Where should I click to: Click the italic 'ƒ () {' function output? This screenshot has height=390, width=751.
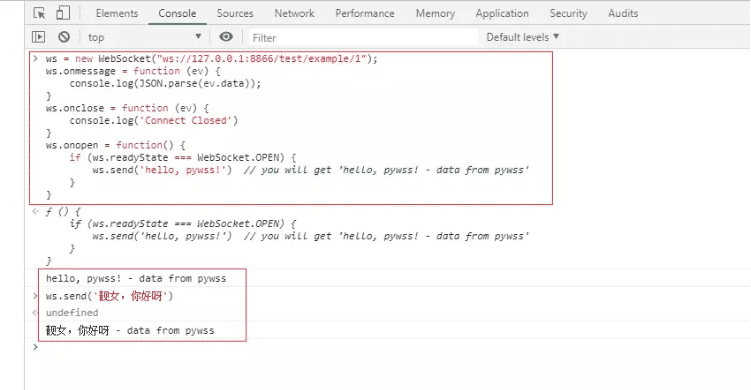[63, 211]
